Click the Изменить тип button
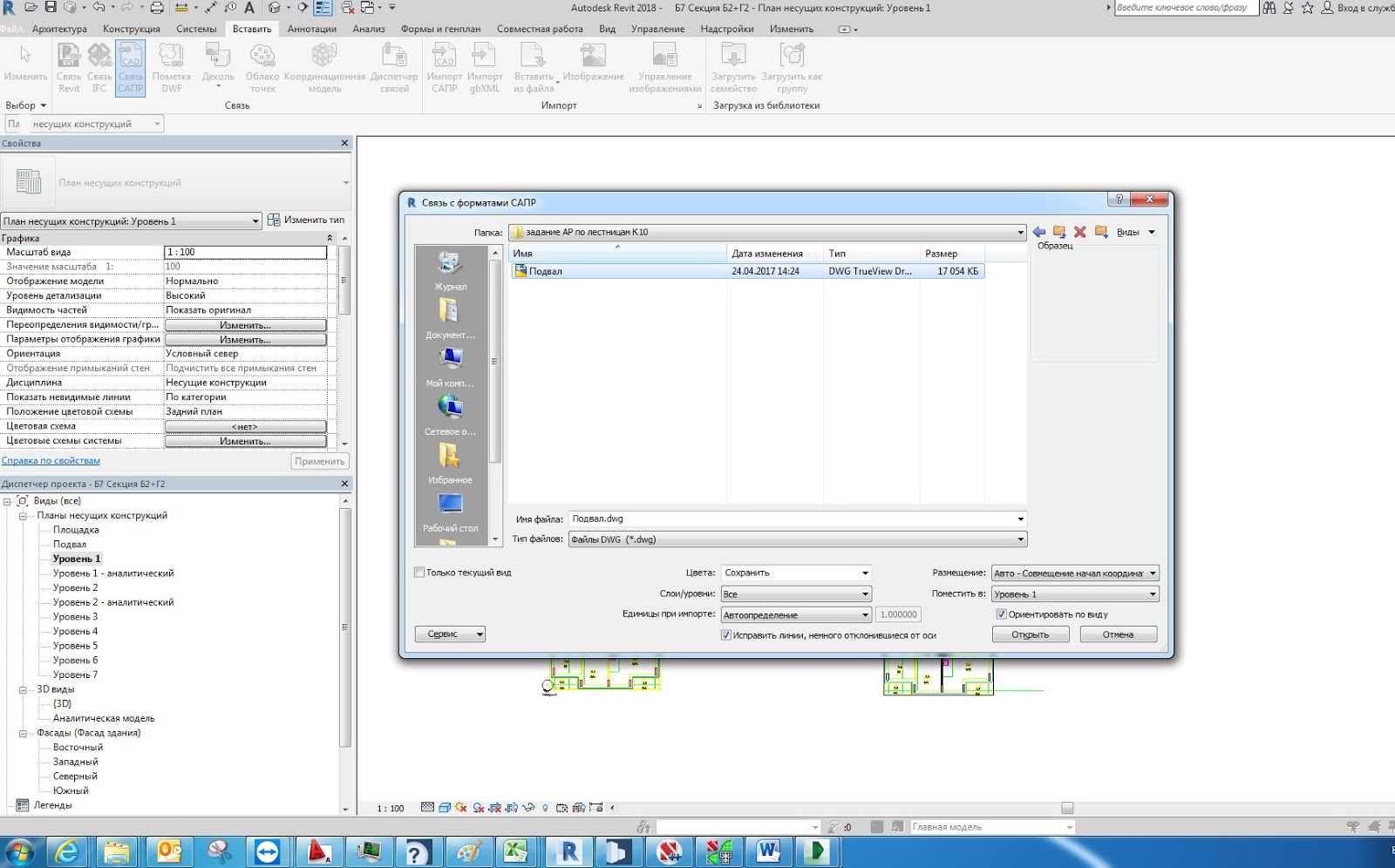Image resolution: width=1395 pixels, height=868 pixels. [306, 220]
